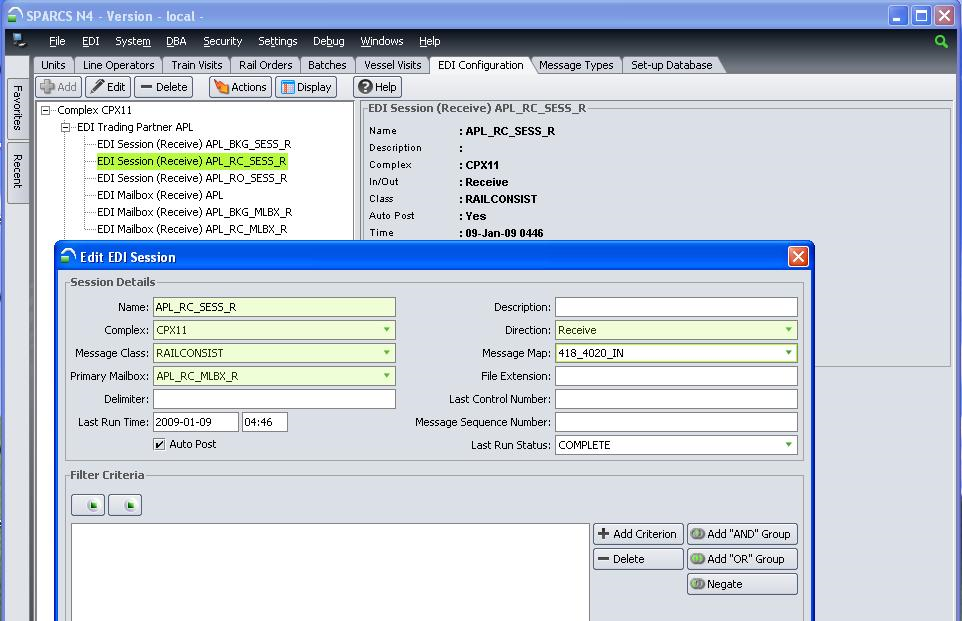The width and height of the screenshot is (962, 621).
Task: Click the Delete toolbar button beside Edit
Action: (x=164, y=87)
